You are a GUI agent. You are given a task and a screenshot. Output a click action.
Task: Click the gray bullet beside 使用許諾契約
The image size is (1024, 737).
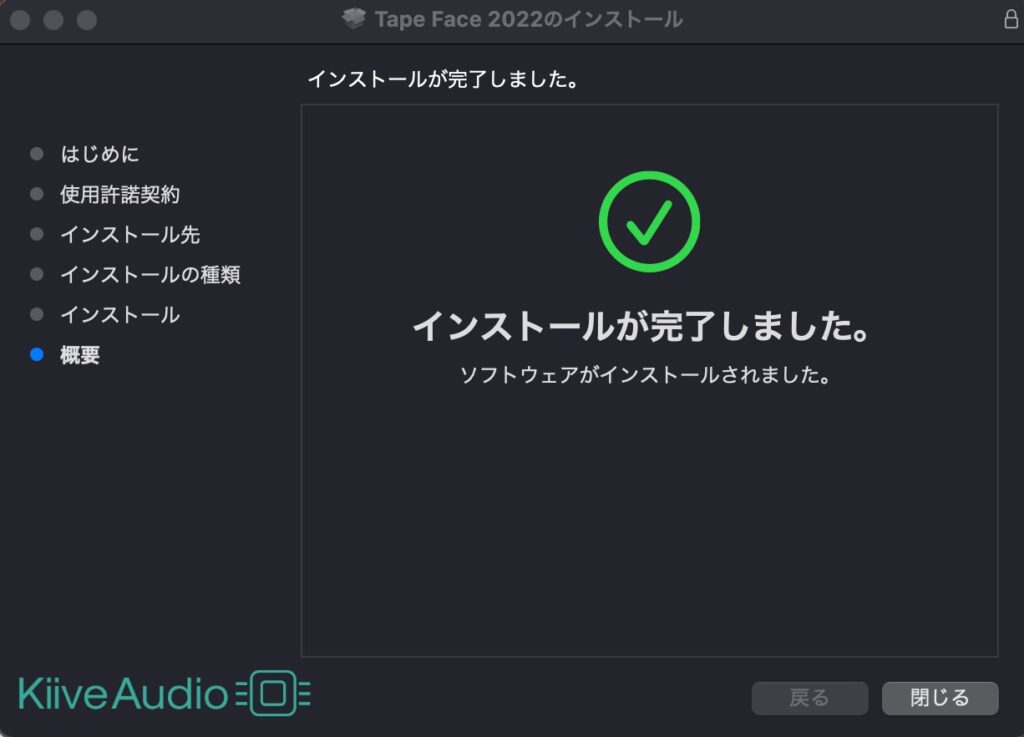point(37,194)
